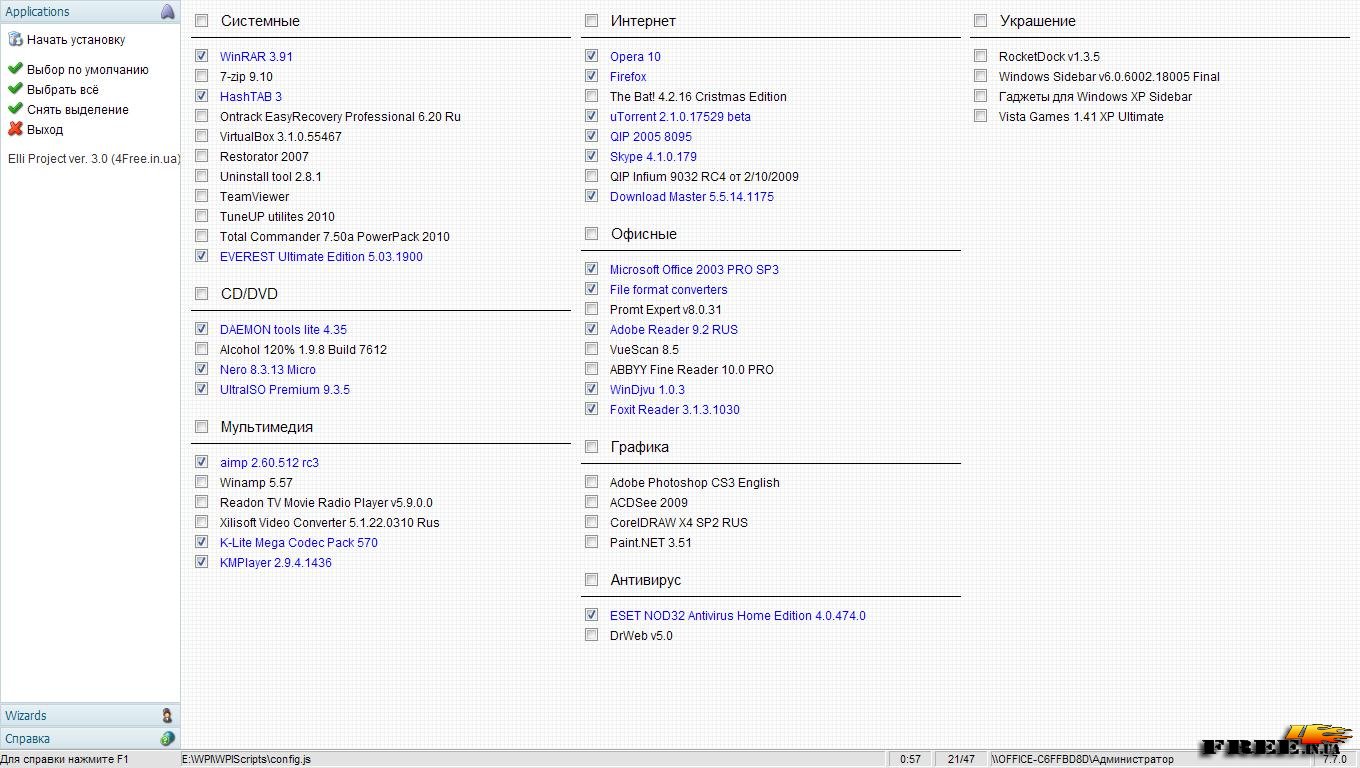Check Promt Expert v8.0.31
Image resolution: width=1360 pixels, height=768 pixels.
tap(592, 309)
